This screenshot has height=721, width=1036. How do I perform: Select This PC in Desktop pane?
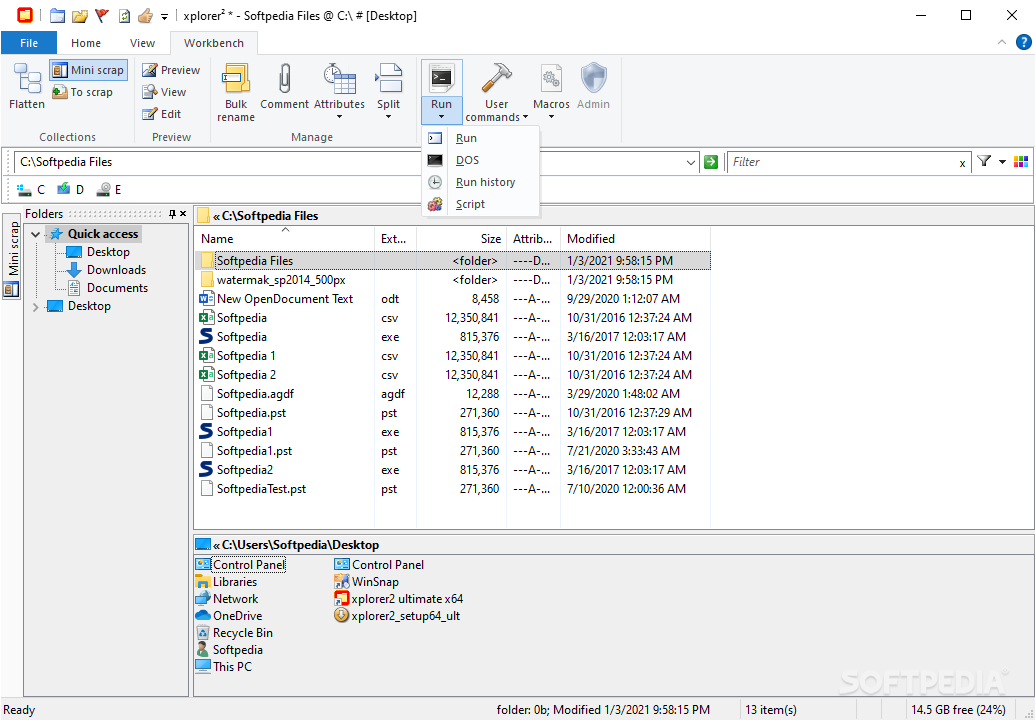tap(224, 667)
